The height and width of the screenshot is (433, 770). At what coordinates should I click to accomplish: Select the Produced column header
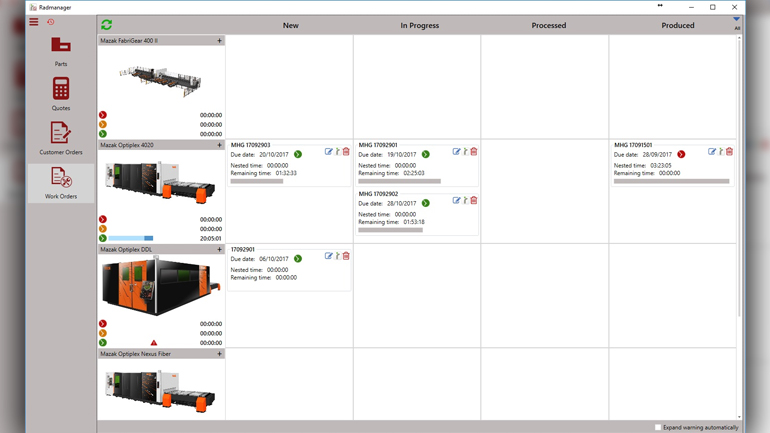pos(678,26)
